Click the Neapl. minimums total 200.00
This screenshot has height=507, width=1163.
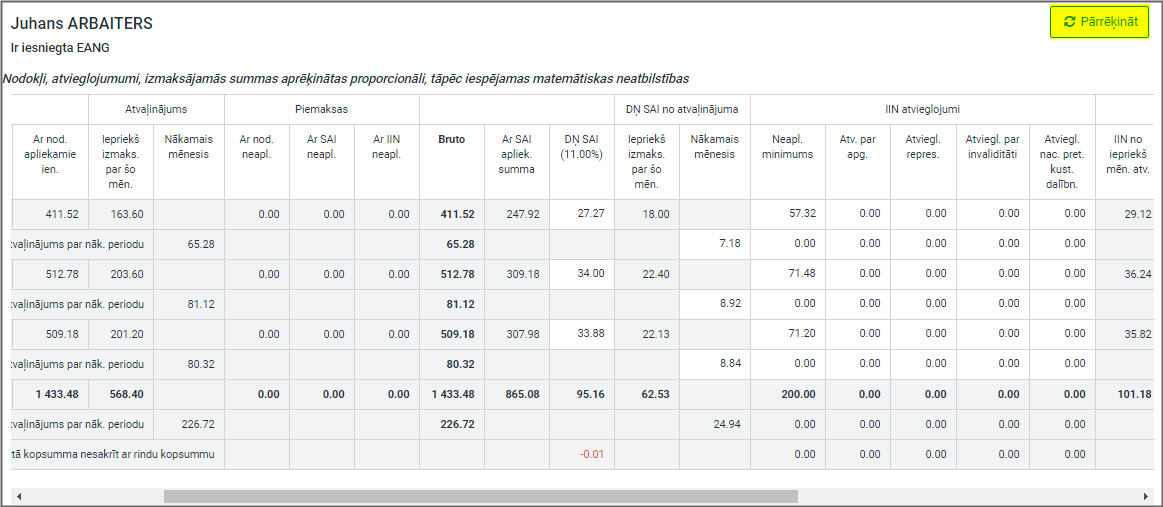pos(798,394)
